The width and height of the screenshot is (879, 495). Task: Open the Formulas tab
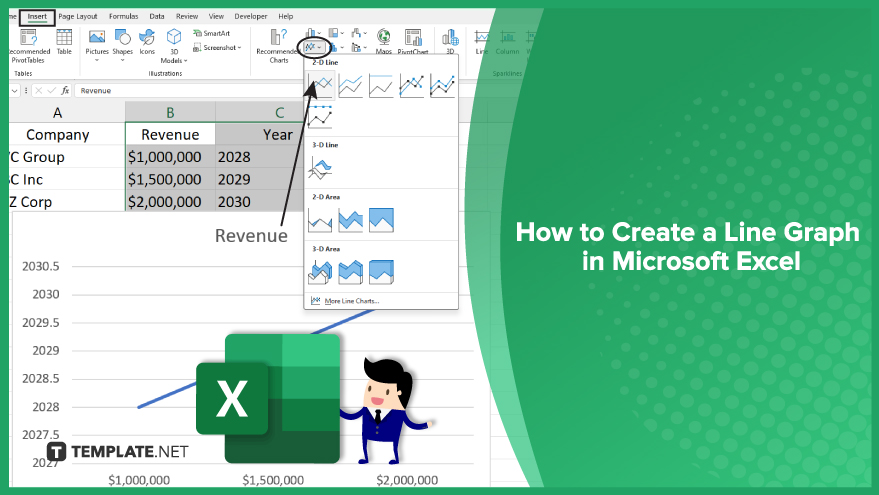pos(123,16)
